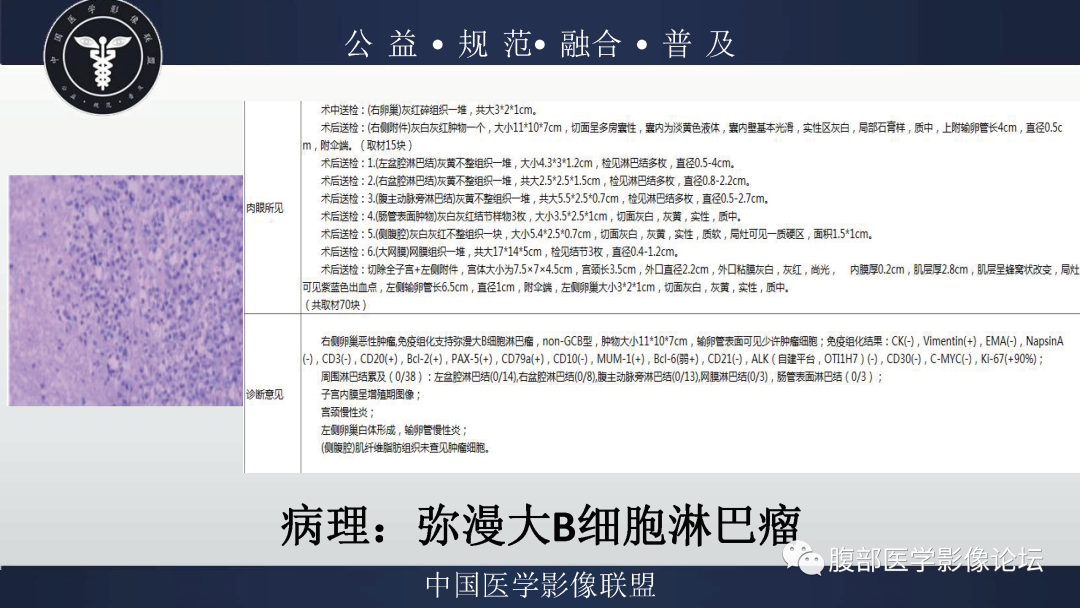This screenshot has width=1080, height=608.
Task: Click the header slogan 公益•规范•融合•普及
Action: 541,45
